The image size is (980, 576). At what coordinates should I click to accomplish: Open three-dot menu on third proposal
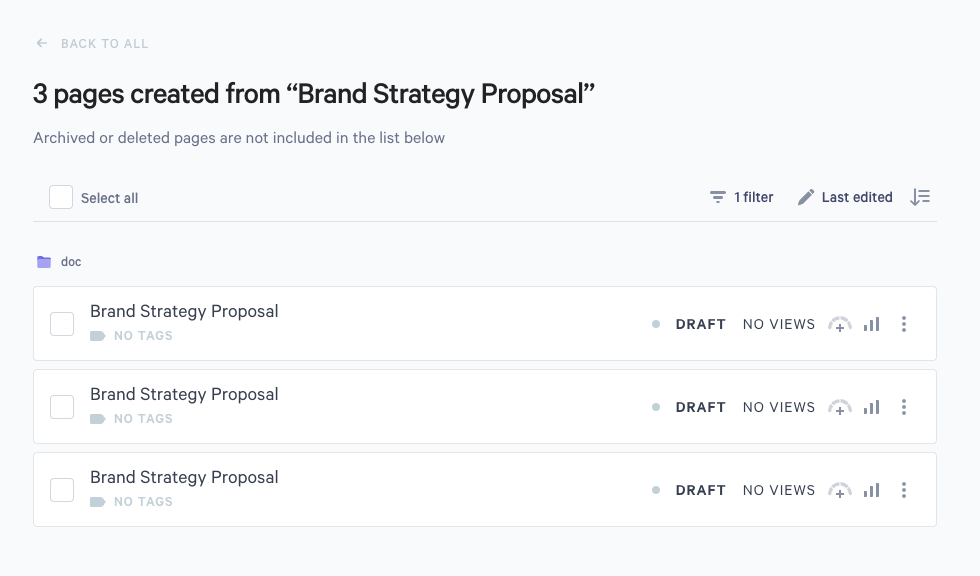pyautogui.click(x=904, y=490)
